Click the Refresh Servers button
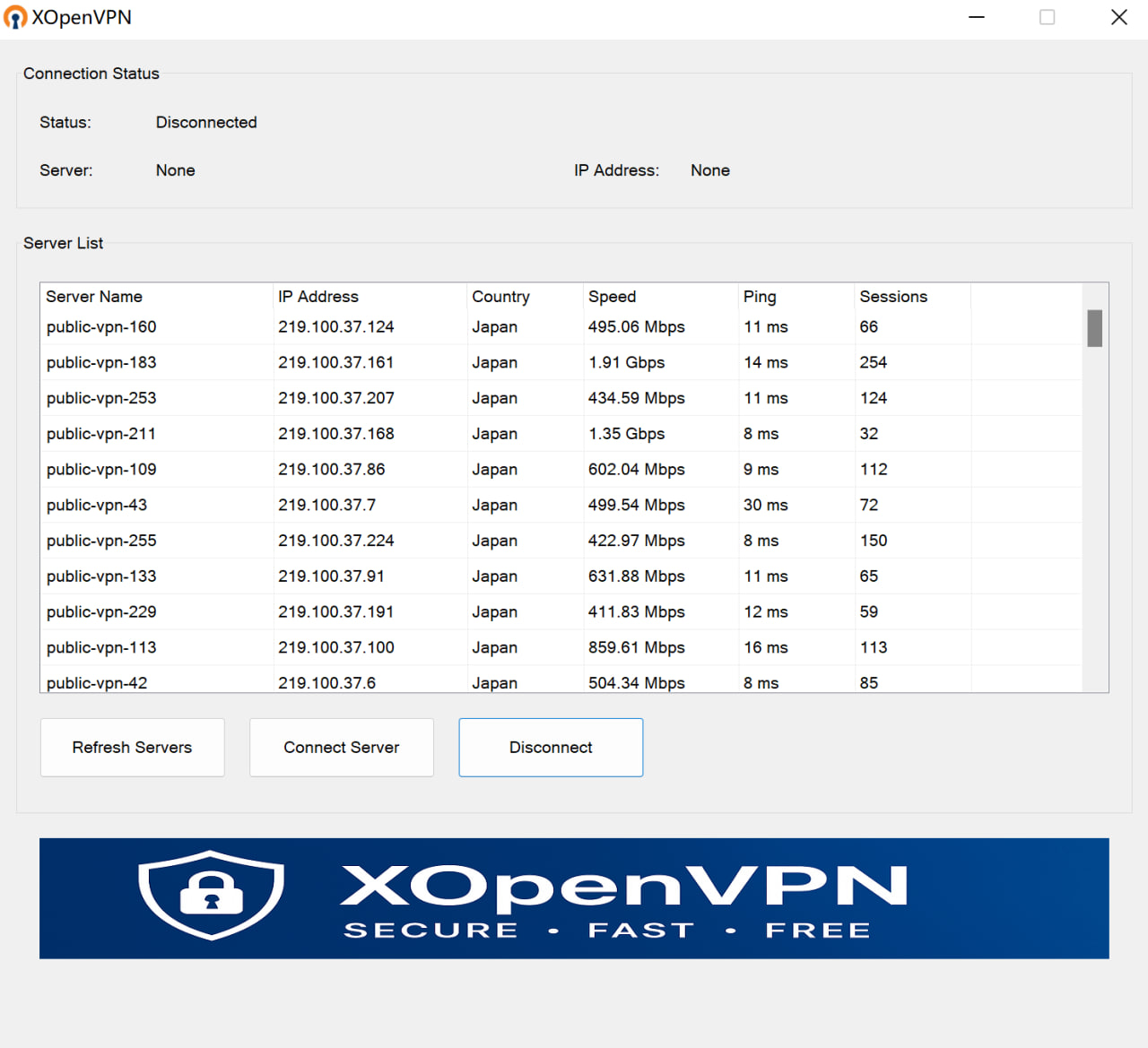Viewport: 1148px width, 1048px height. (132, 747)
